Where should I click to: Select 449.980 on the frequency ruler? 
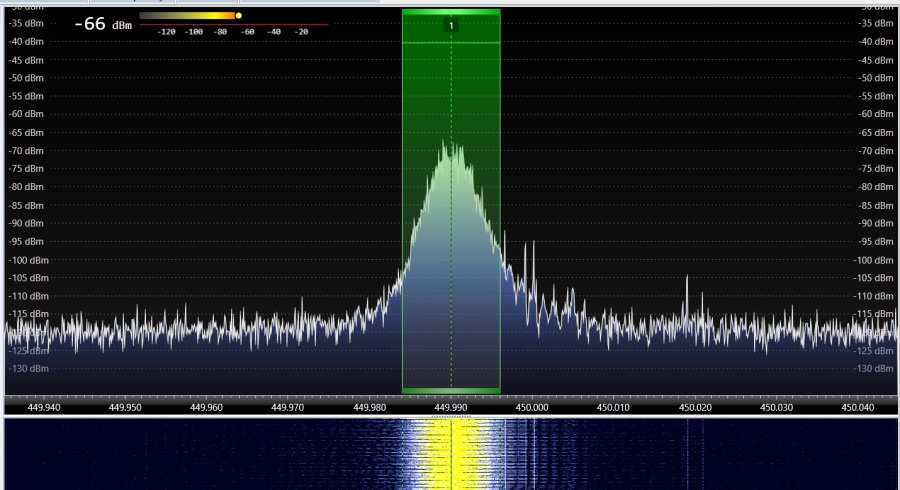[x=370, y=407]
